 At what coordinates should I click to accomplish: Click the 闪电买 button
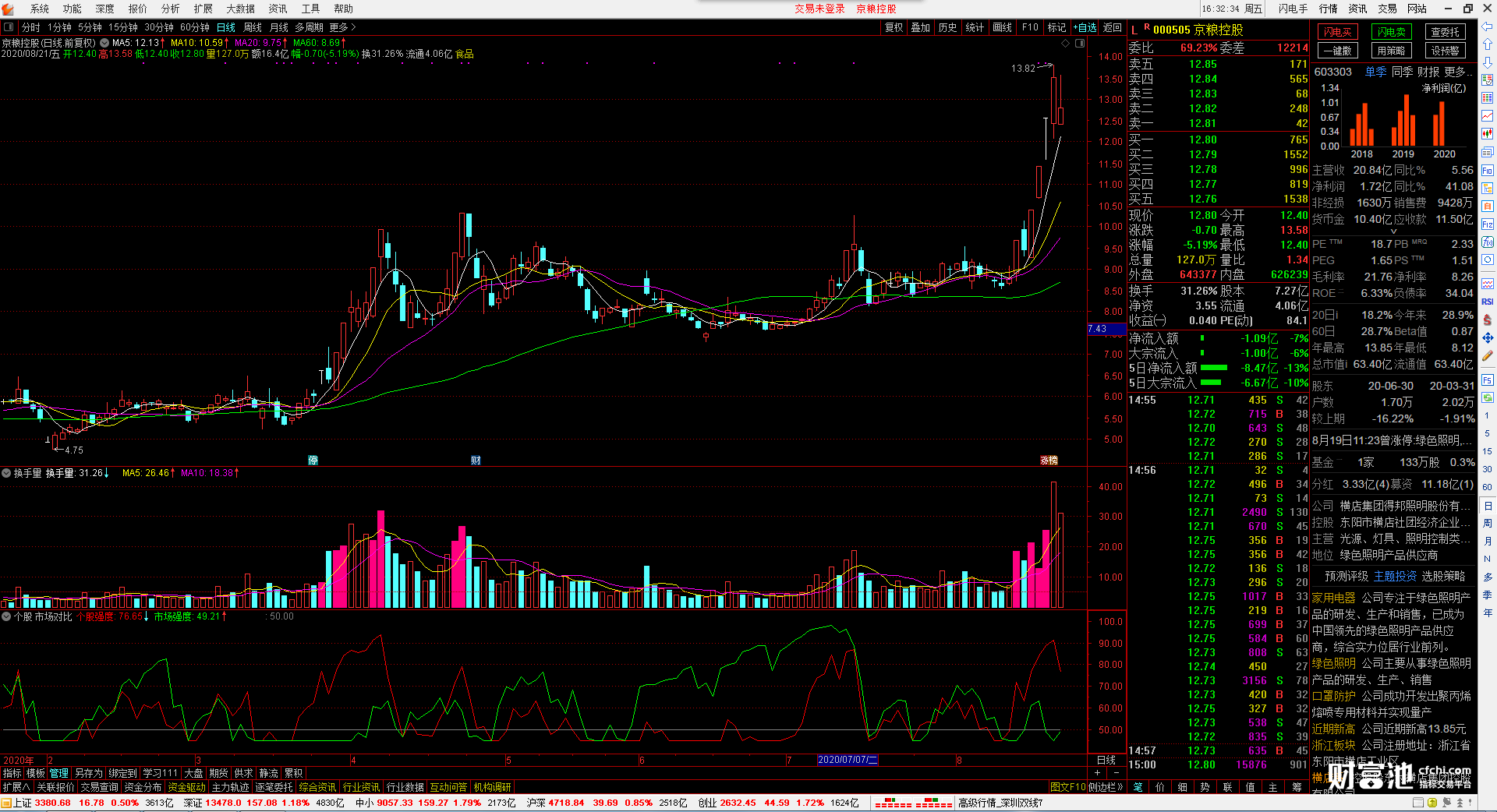coord(1338,32)
